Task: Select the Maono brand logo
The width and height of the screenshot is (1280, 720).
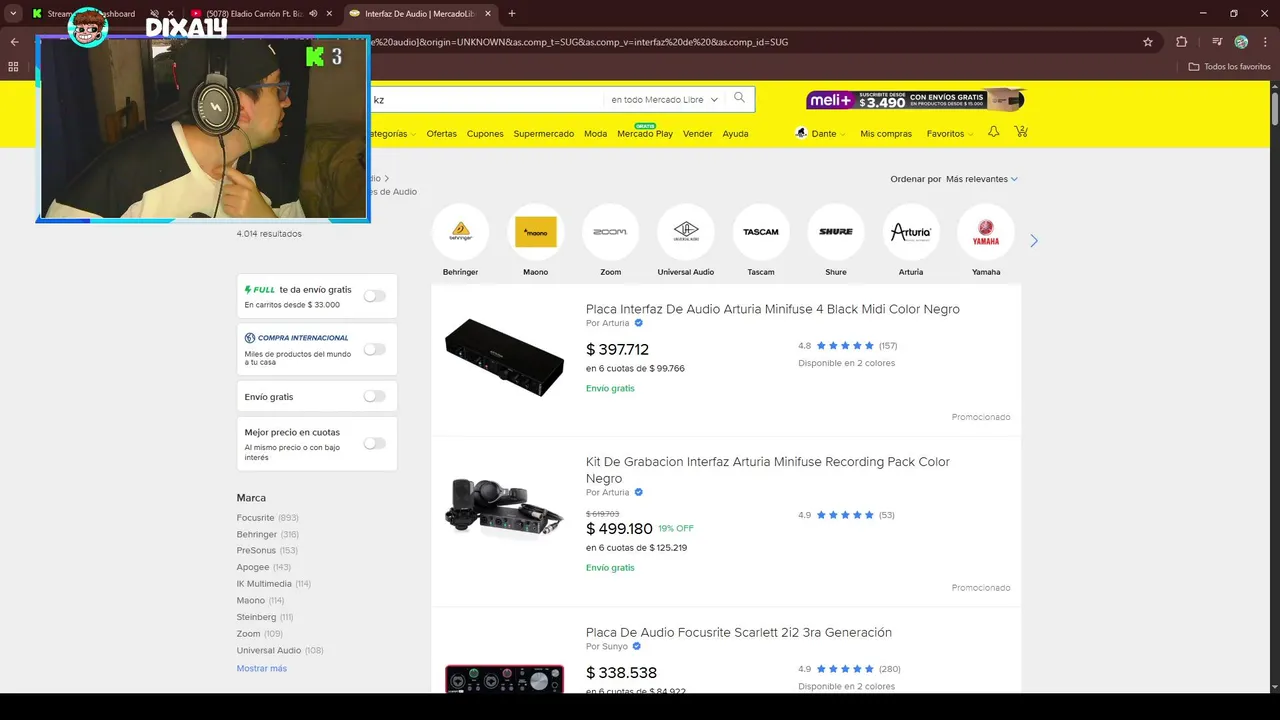Action: click(536, 232)
